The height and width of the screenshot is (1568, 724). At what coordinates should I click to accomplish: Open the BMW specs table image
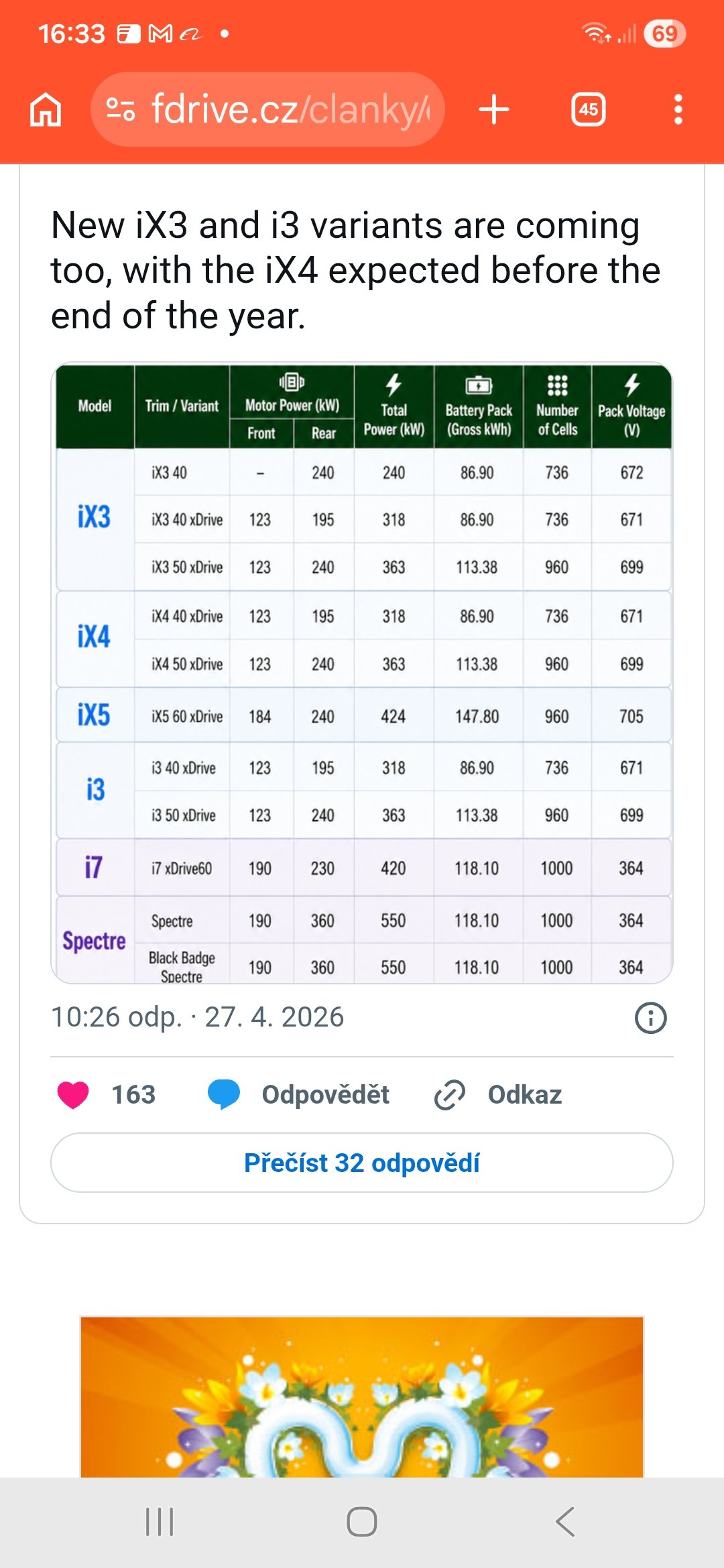pos(362,673)
